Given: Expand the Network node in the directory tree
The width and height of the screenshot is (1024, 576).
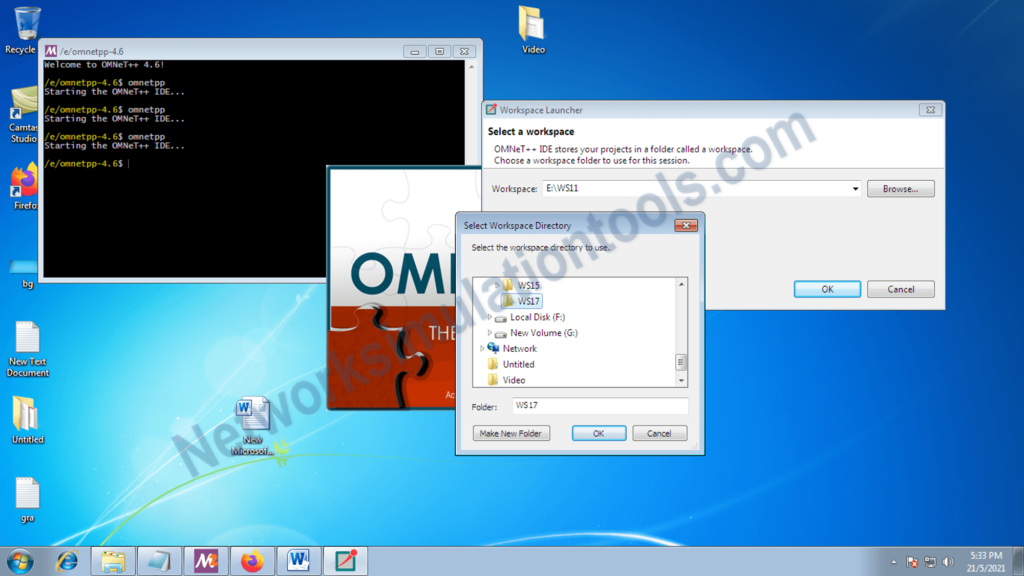Looking at the screenshot, I should (x=480, y=348).
